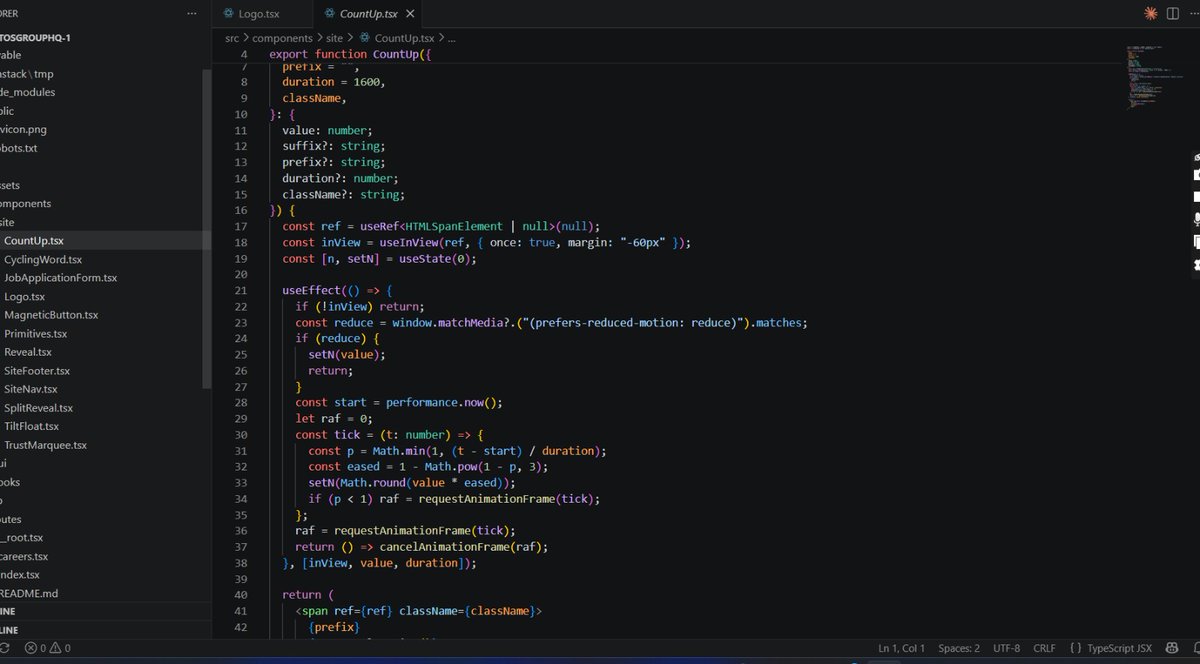Click '{prefix}' on line 42
The image size is (1200, 664).
(x=333, y=627)
